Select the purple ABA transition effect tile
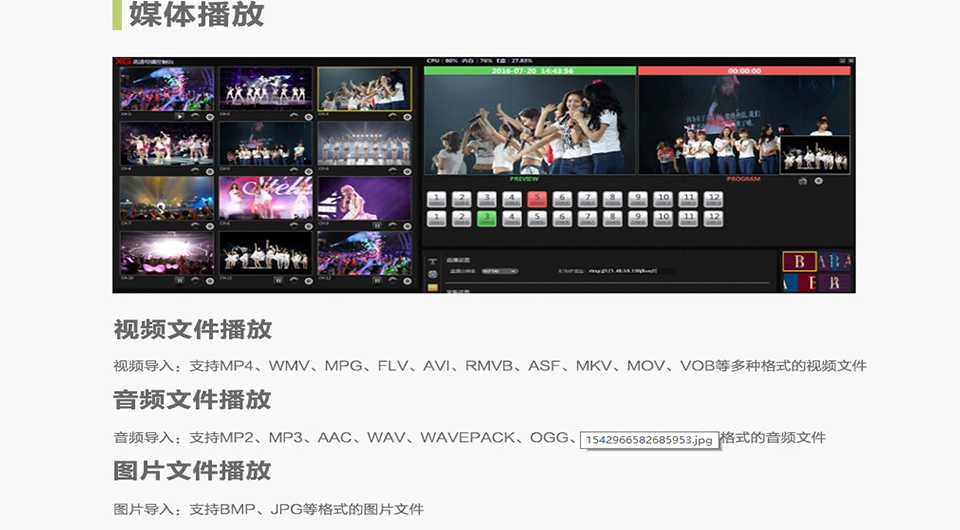The width and height of the screenshot is (960, 530). pyautogui.click(x=834, y=262)
